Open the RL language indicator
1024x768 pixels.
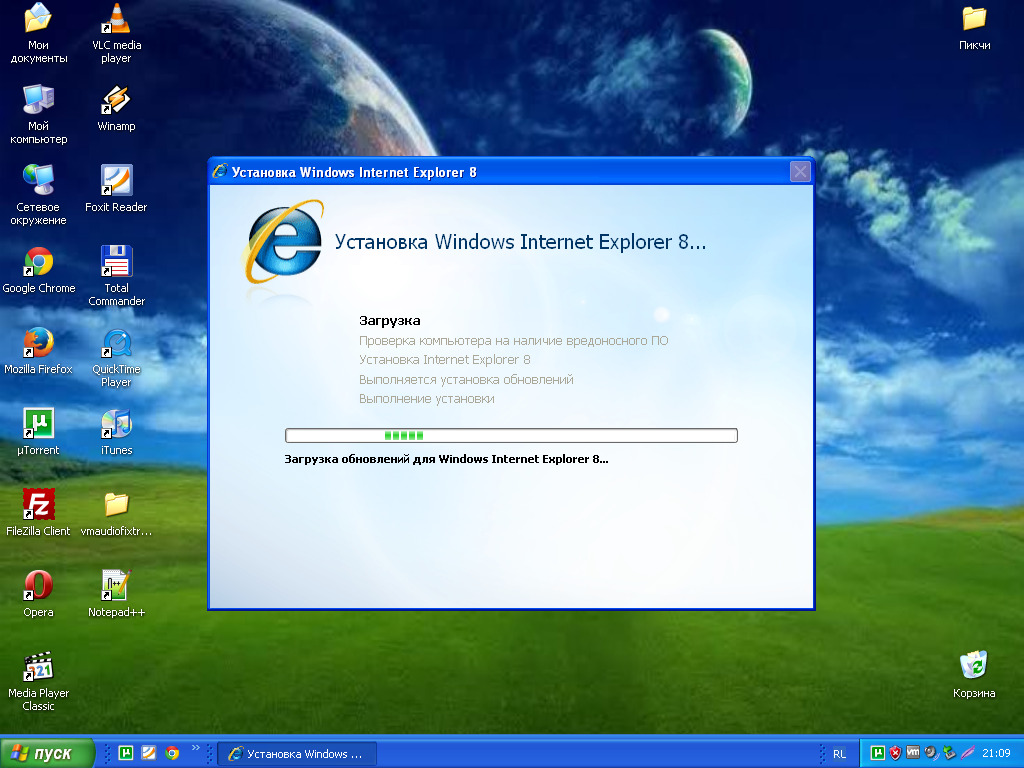[839, 754]
